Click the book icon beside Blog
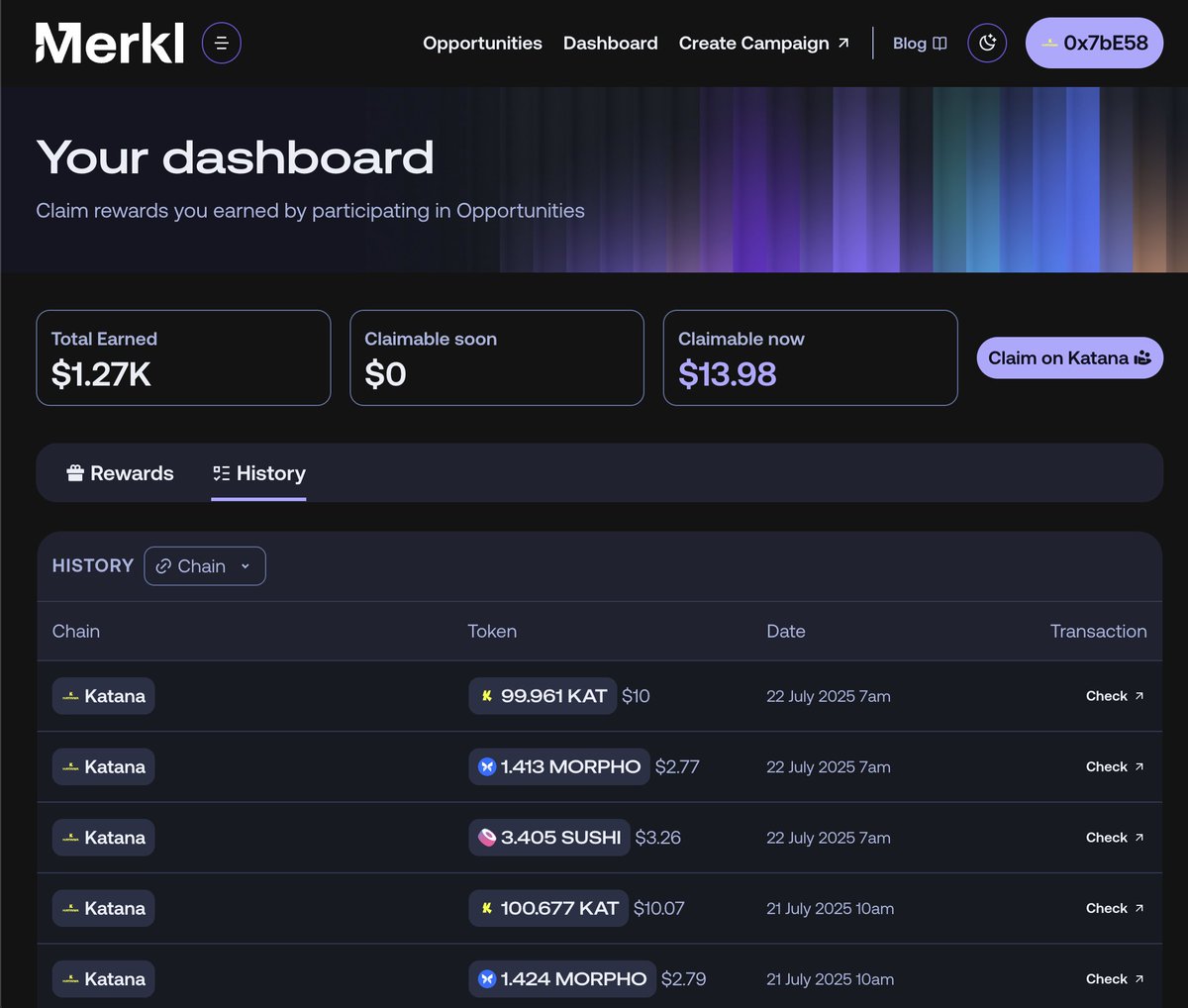Screen dimensions: 1188x1008 point(940,44)
